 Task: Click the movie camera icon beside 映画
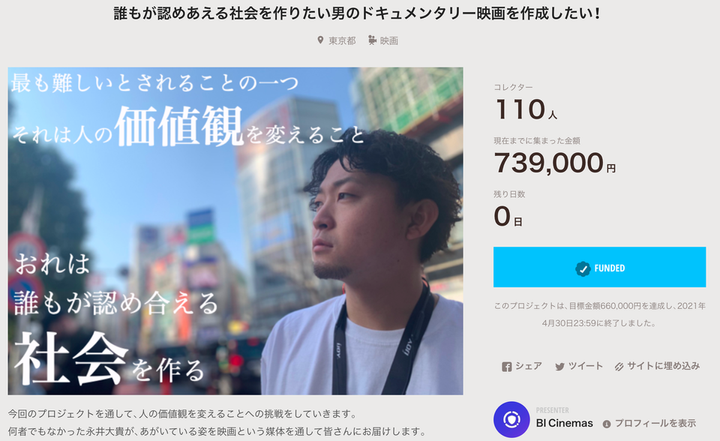coord(372,40)
